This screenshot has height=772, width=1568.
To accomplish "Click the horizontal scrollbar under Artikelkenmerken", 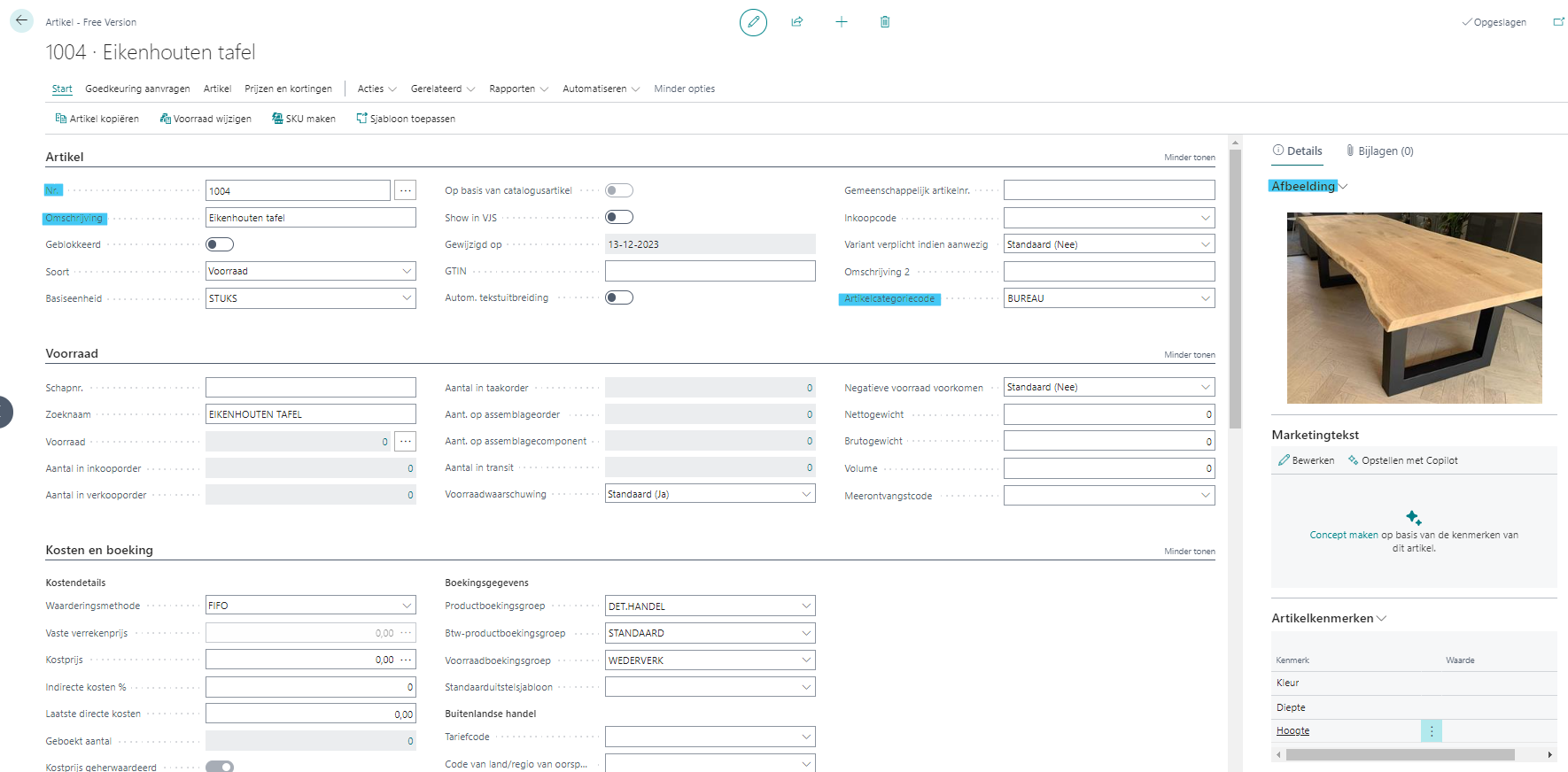I will click(x=1400, y=755).
